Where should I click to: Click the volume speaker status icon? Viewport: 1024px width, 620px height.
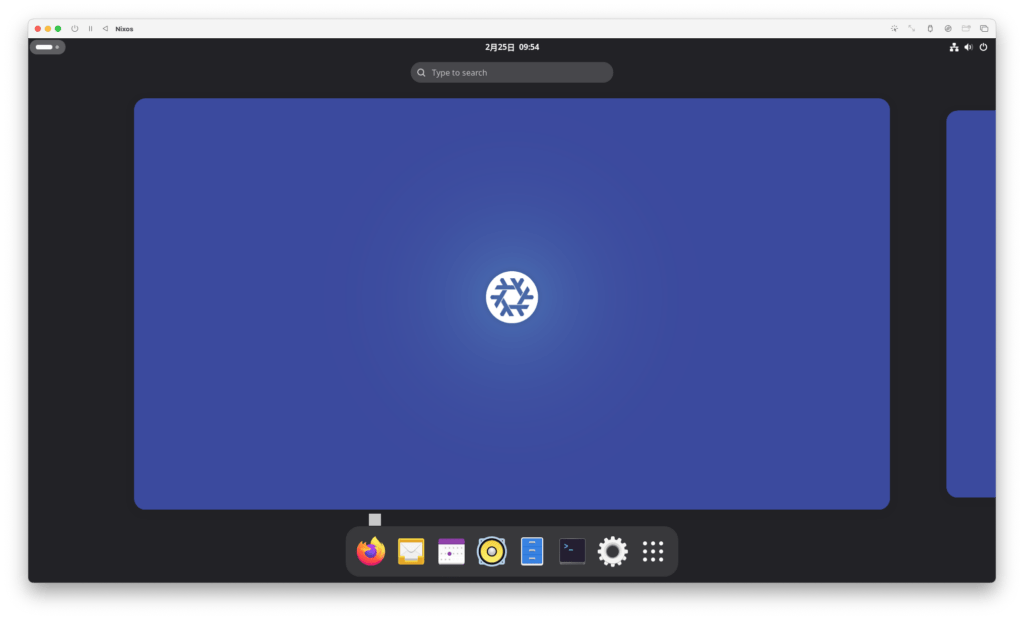[x=968, y=47]
